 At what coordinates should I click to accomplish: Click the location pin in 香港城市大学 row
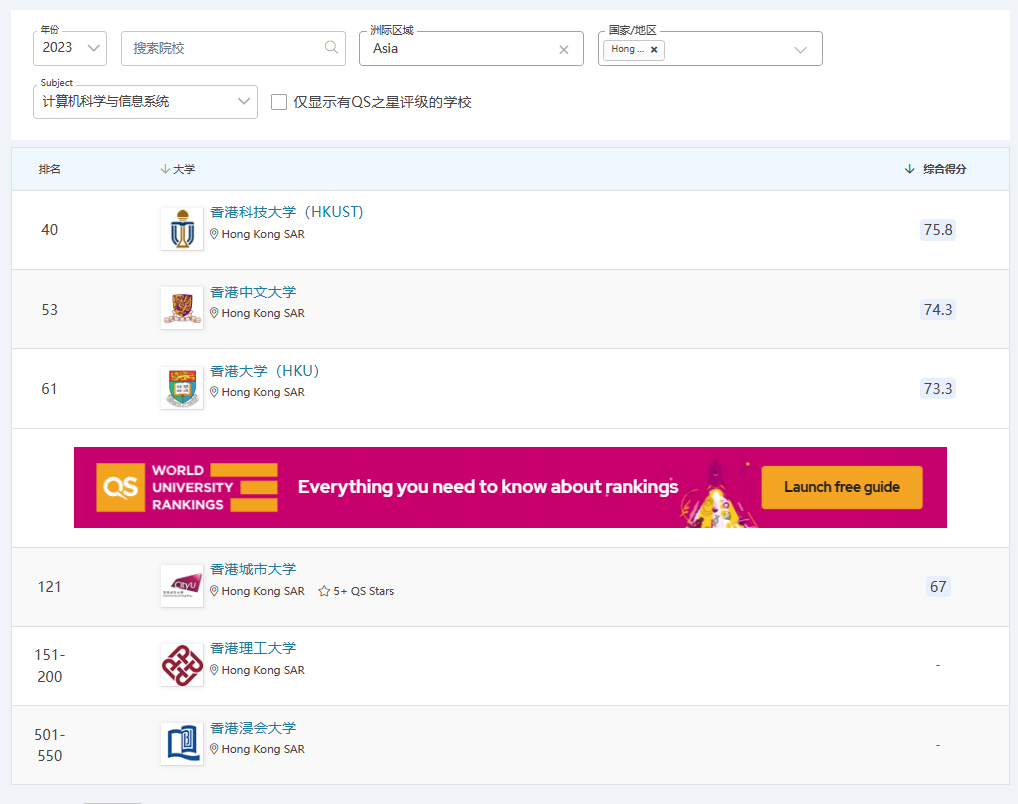click(214, 591)
